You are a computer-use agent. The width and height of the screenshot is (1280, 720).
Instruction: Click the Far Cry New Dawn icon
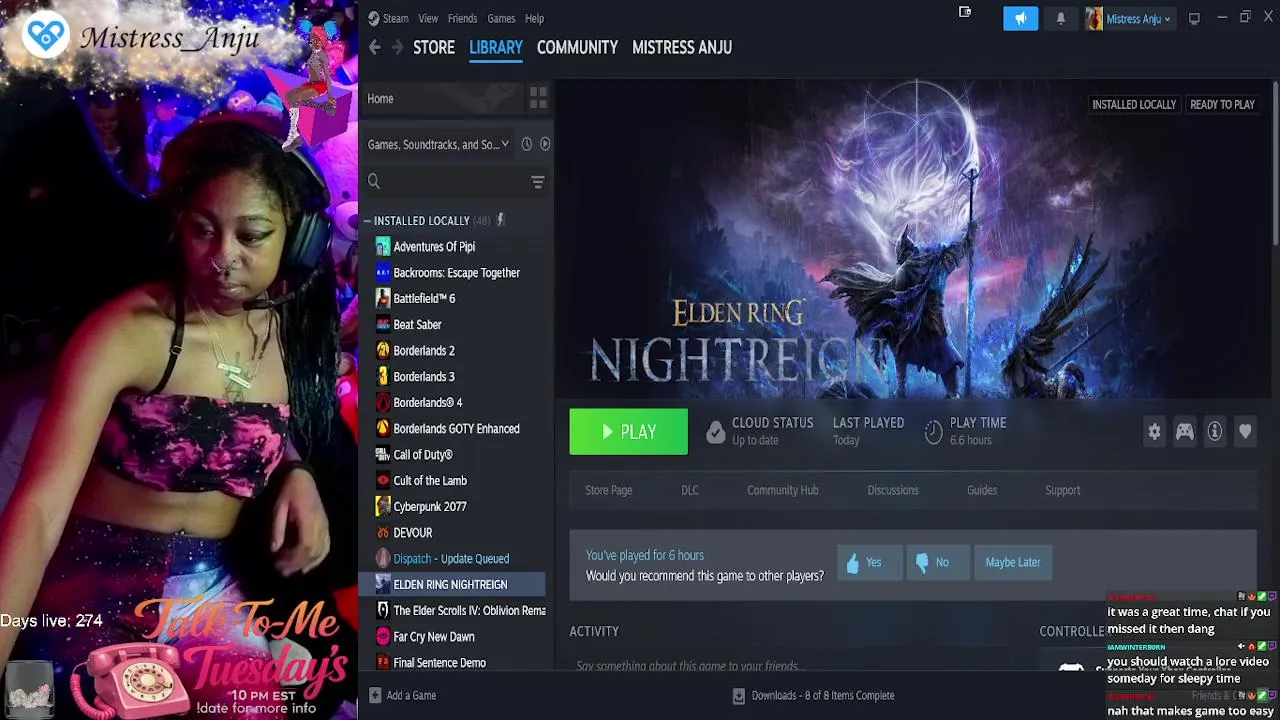(383, 636)
